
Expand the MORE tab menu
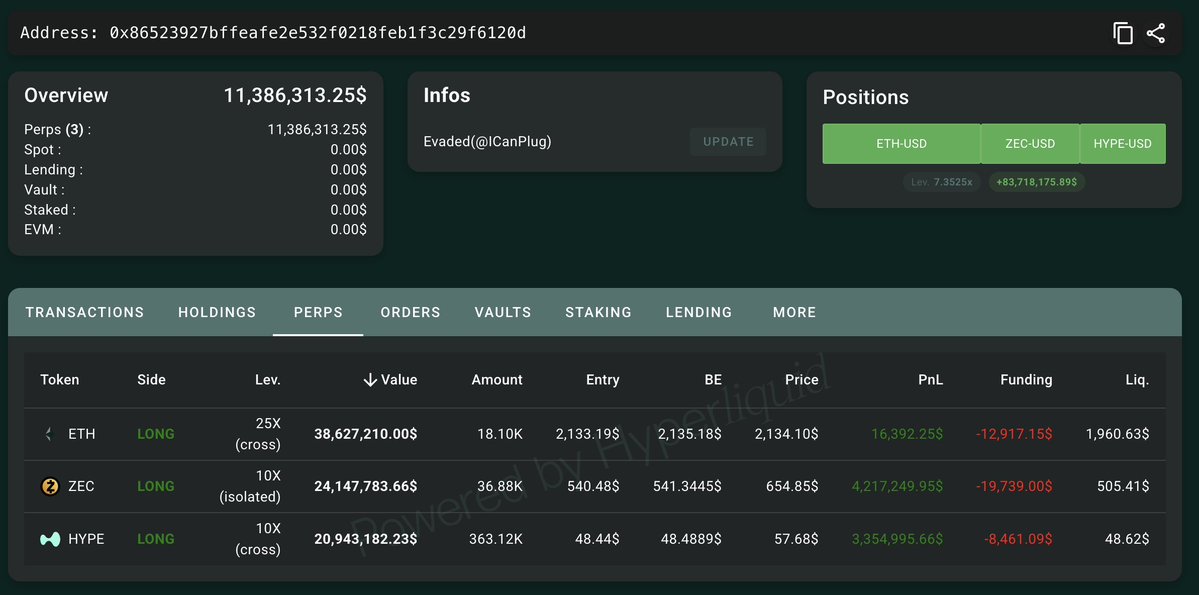click(794, 312)
